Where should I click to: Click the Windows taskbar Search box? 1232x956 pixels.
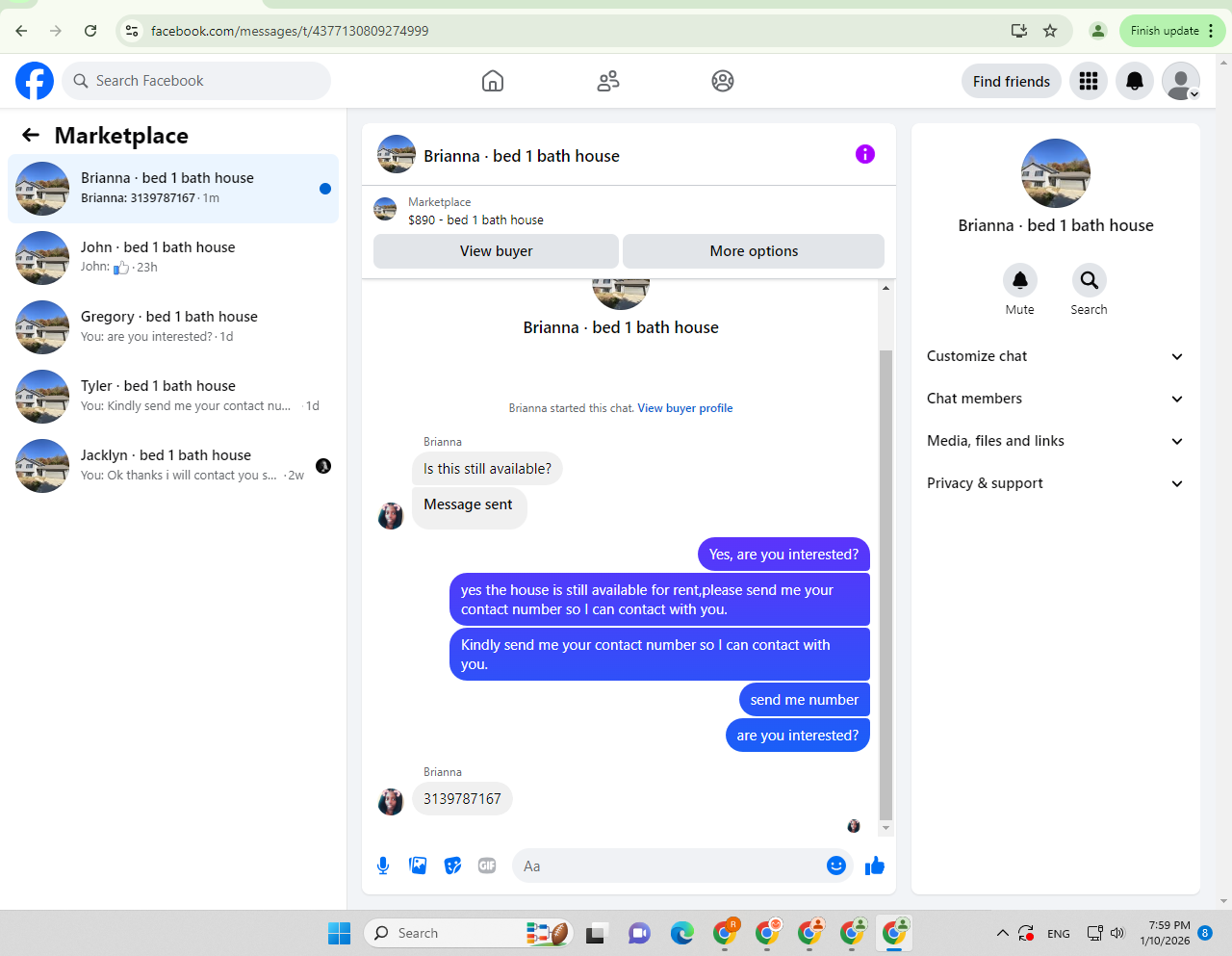coord(469,933)
